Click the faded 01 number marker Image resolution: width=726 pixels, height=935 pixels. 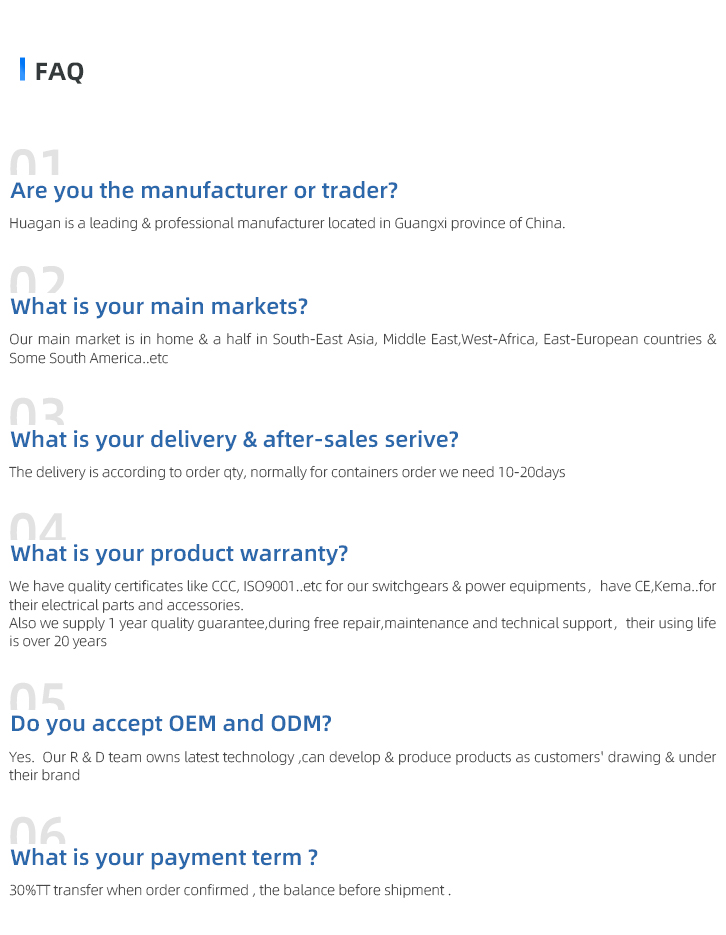(x=36, y=164)
